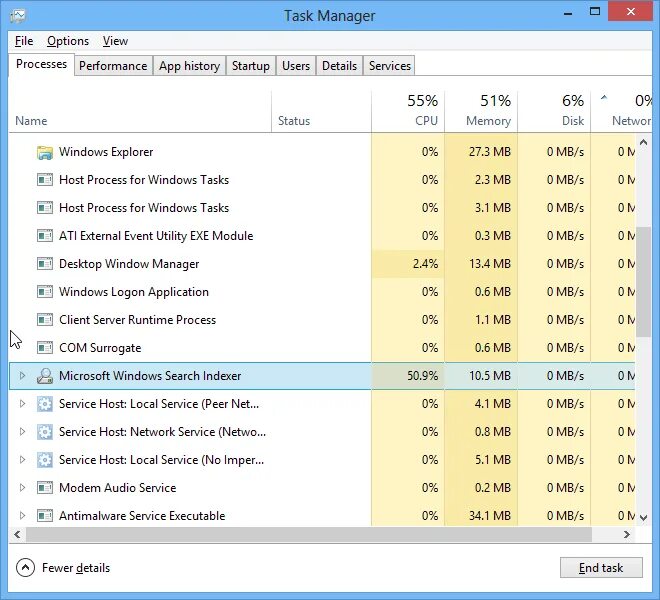Viewport: 660px width, 600px height.
Task: Switch to the Details tab
Action: [339, 66]
